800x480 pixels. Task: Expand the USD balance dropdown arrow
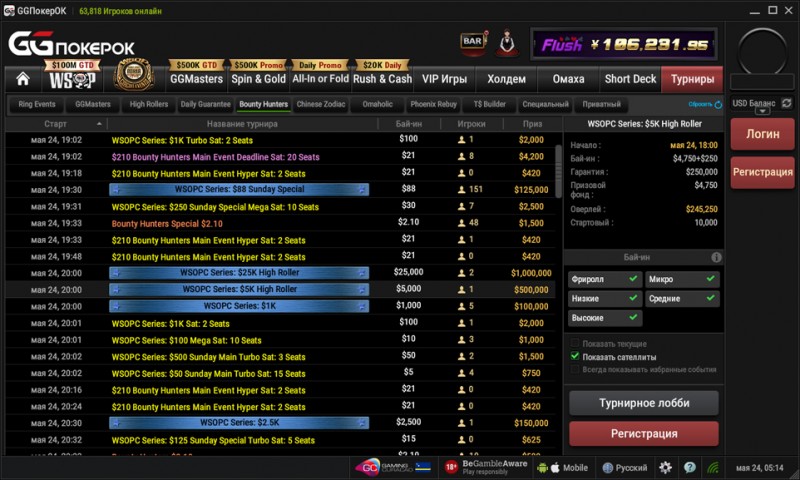(x=762, y=112)
